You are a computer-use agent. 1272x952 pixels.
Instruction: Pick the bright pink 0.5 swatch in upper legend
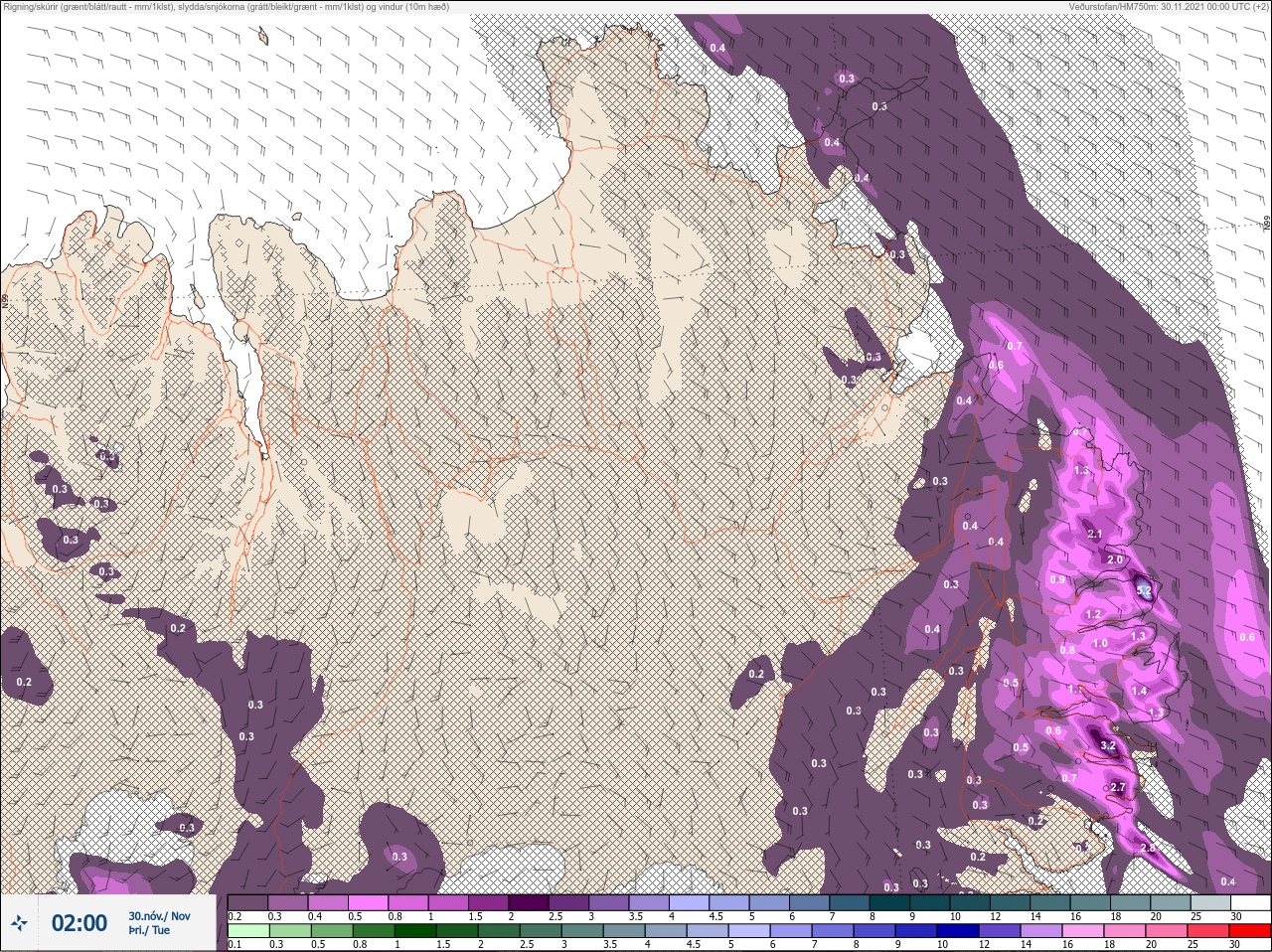click(369, 902)
